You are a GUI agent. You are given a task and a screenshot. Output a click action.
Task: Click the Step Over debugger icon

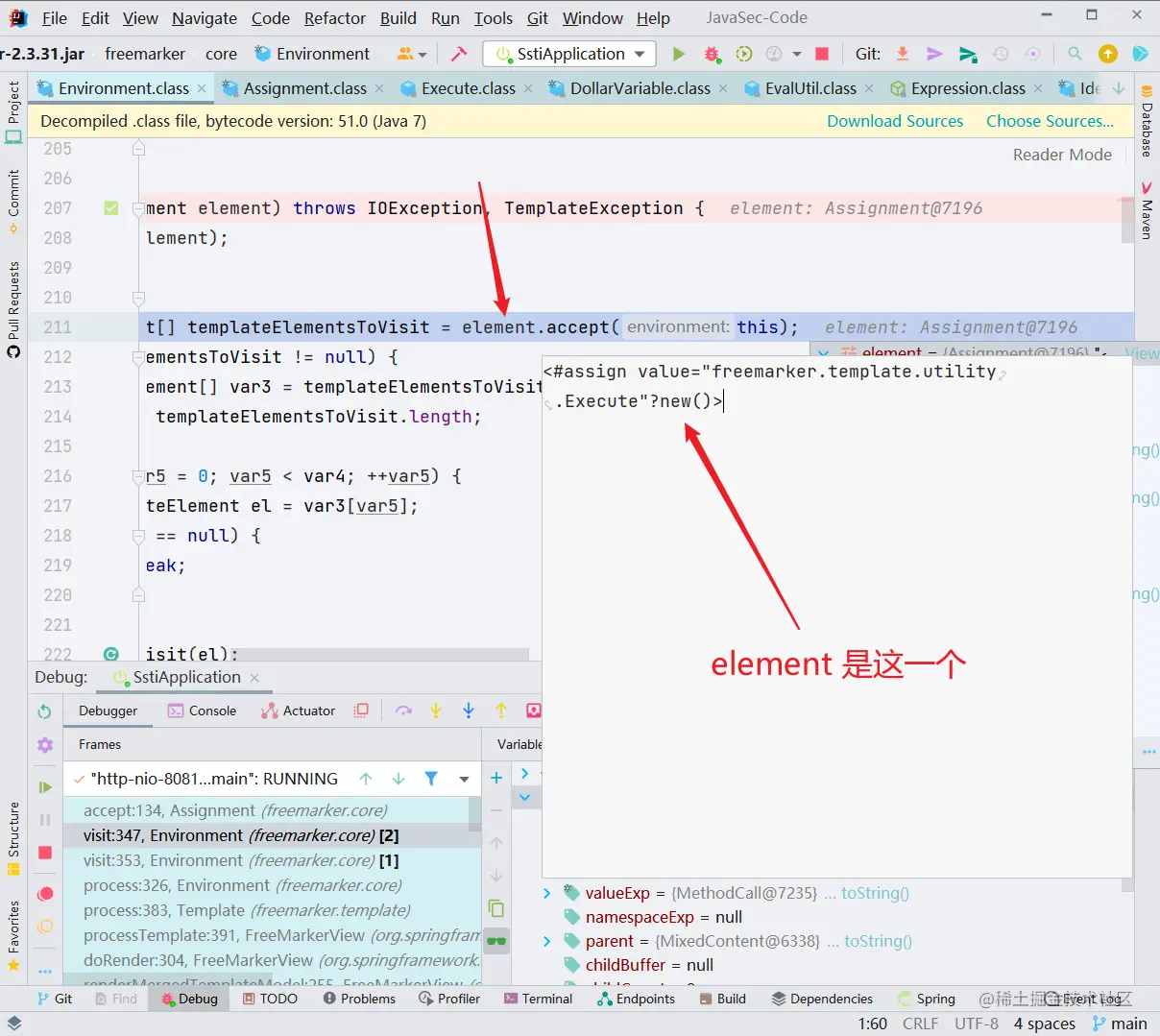403,711
